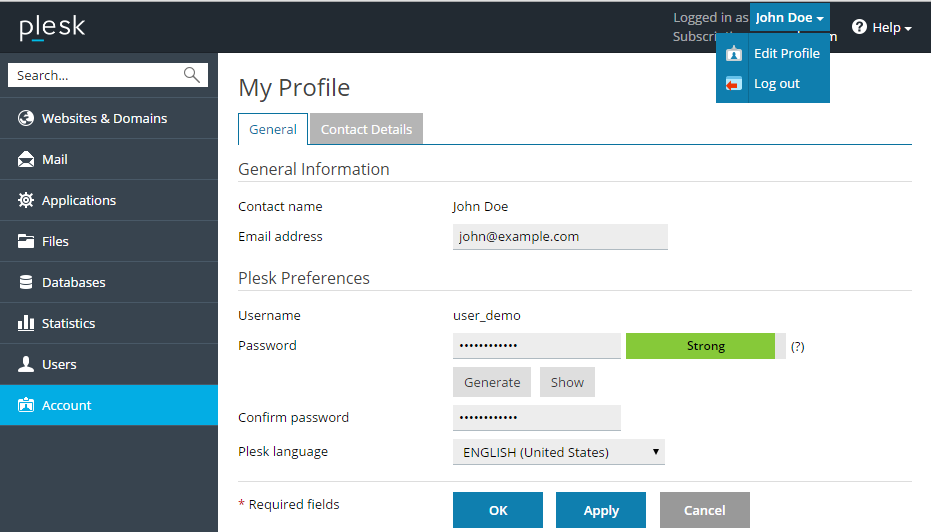Screen dimensions: 931x532
Task: Collapse the John Doe user dropdown
Action: tap(789, 18)
